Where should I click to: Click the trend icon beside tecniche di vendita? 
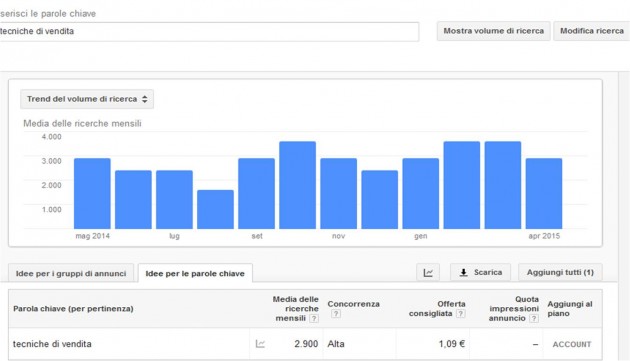coord(260,344)
